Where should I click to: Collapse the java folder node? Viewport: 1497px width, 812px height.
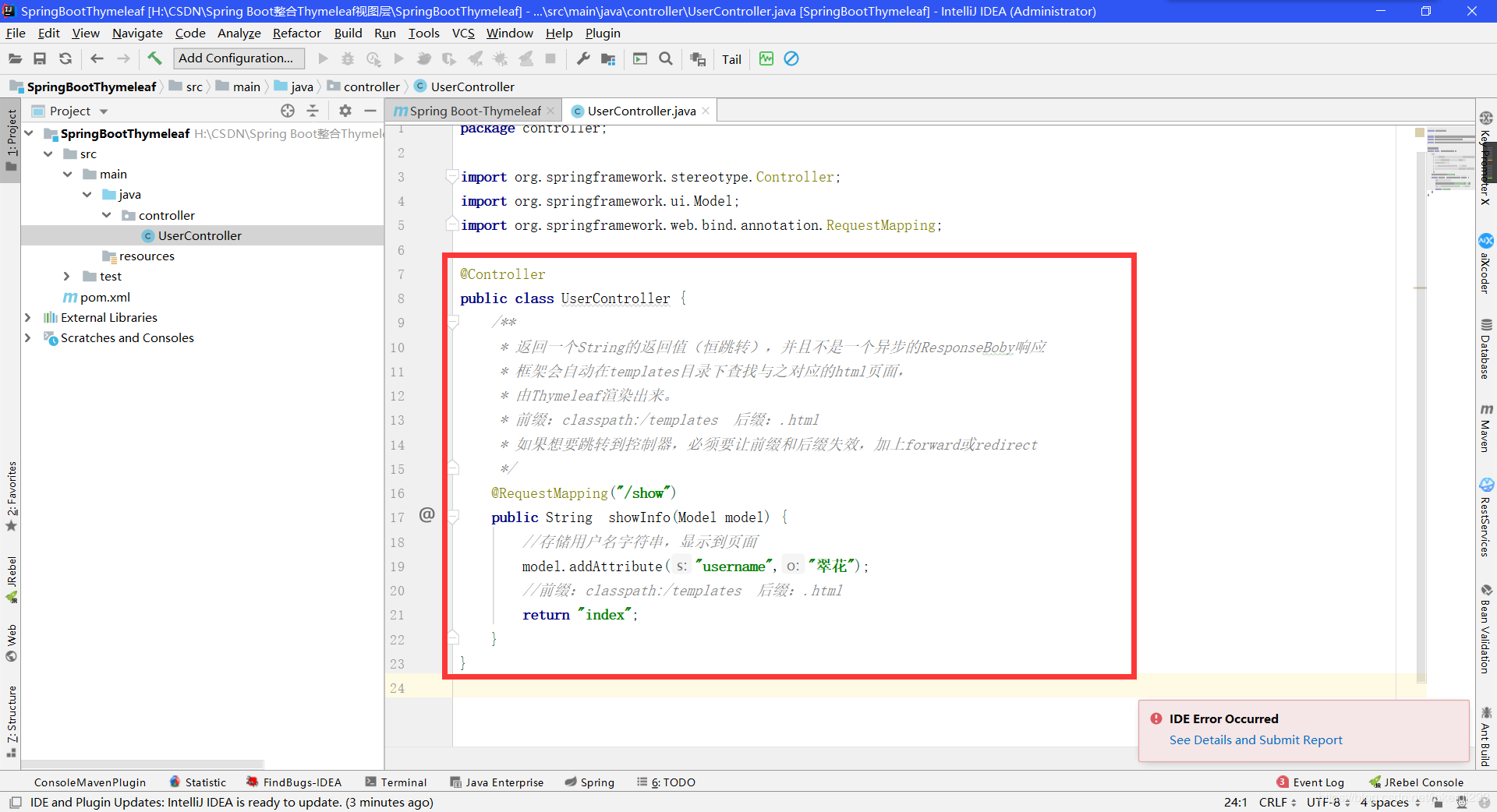[x=87, y=194]
